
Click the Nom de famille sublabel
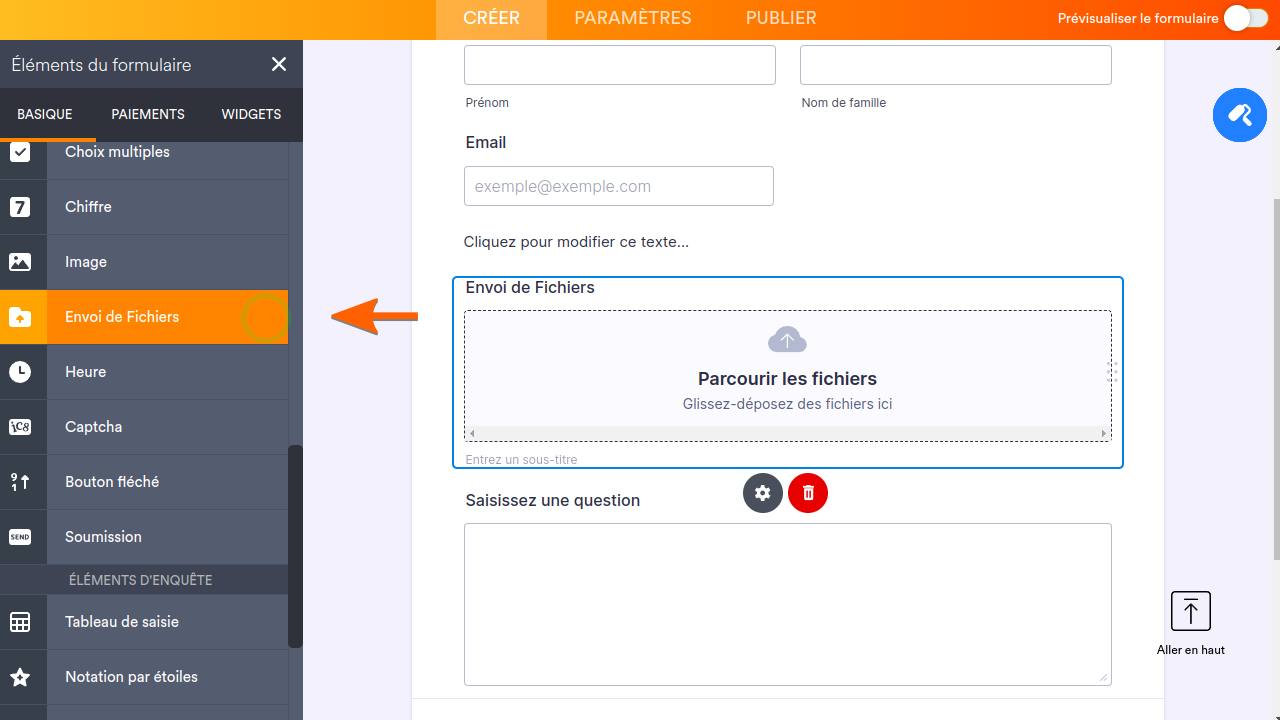point(844,103)
